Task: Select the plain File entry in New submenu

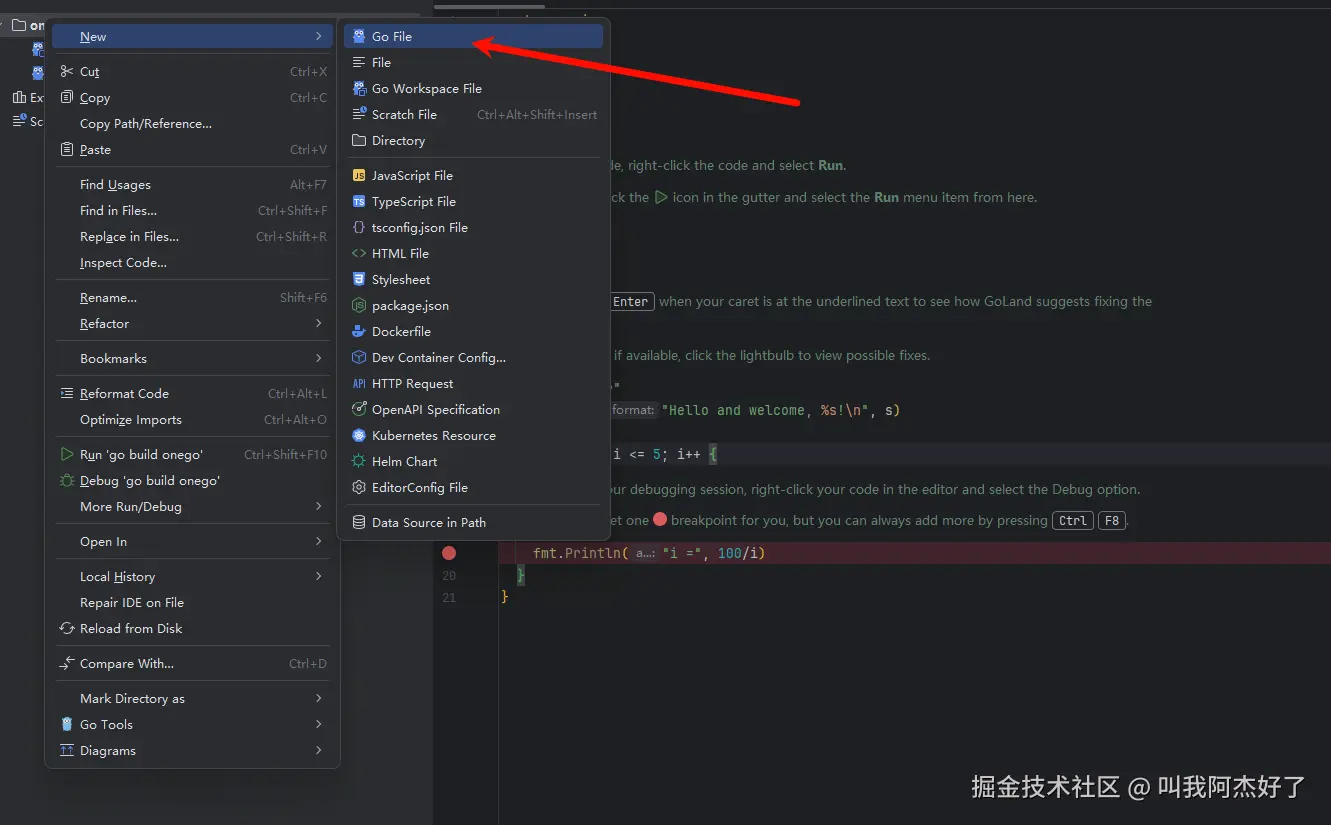Action: 474,62
